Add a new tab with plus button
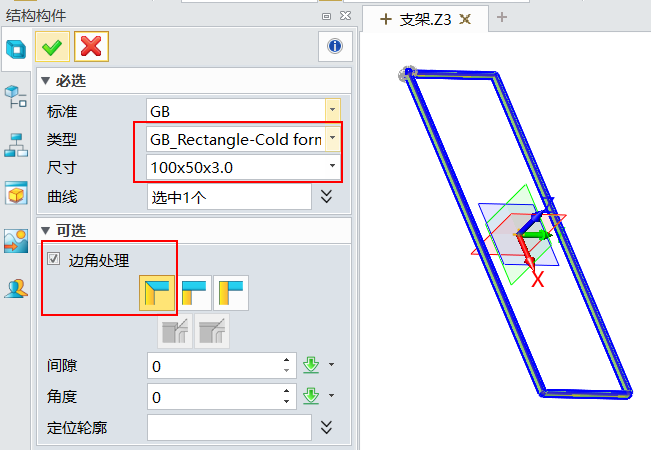This screenshot has height=450, width=651. click(x=502, y=17)
